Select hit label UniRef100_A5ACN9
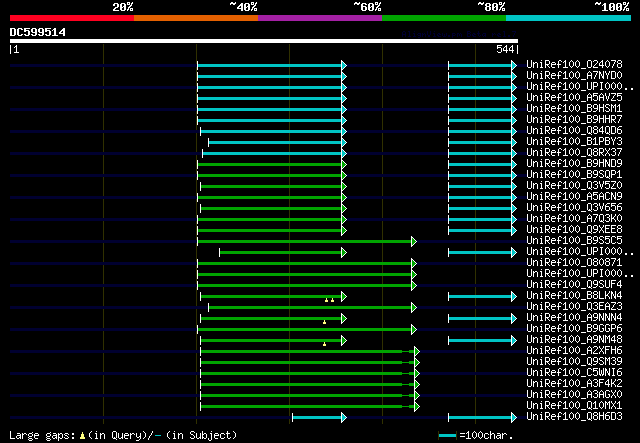 [574, 196]
